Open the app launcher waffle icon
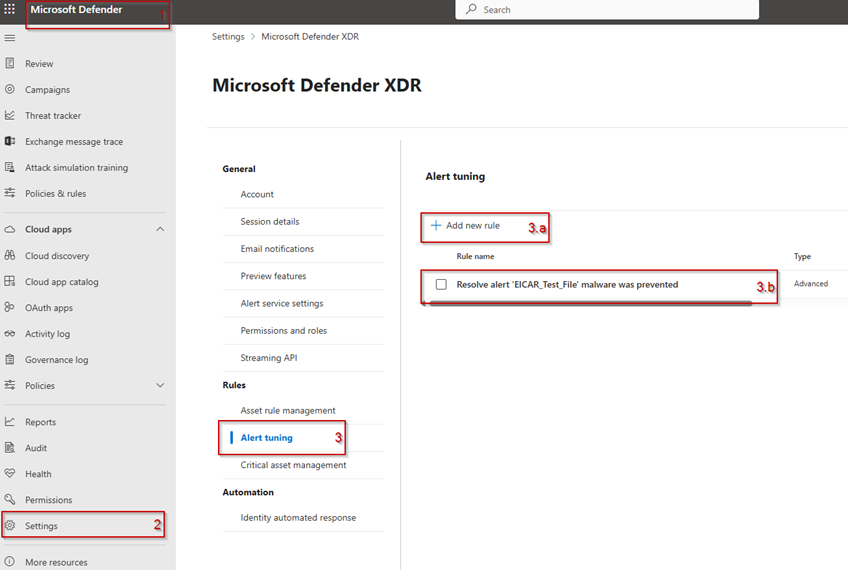Screen dimensions: 848x570 pos(9,9)
